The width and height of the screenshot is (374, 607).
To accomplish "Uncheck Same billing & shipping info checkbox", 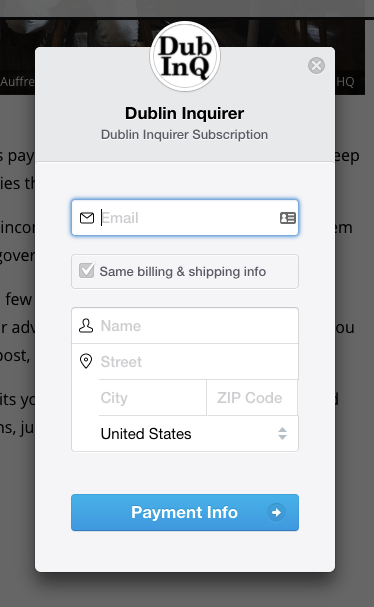I will 87,271.
